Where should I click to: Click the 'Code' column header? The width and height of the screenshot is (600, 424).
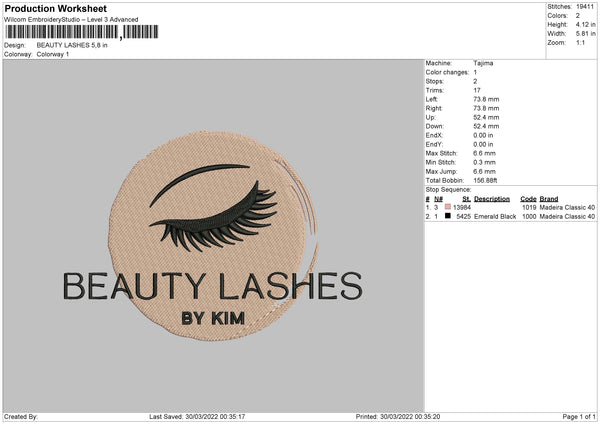pos(528,199)
